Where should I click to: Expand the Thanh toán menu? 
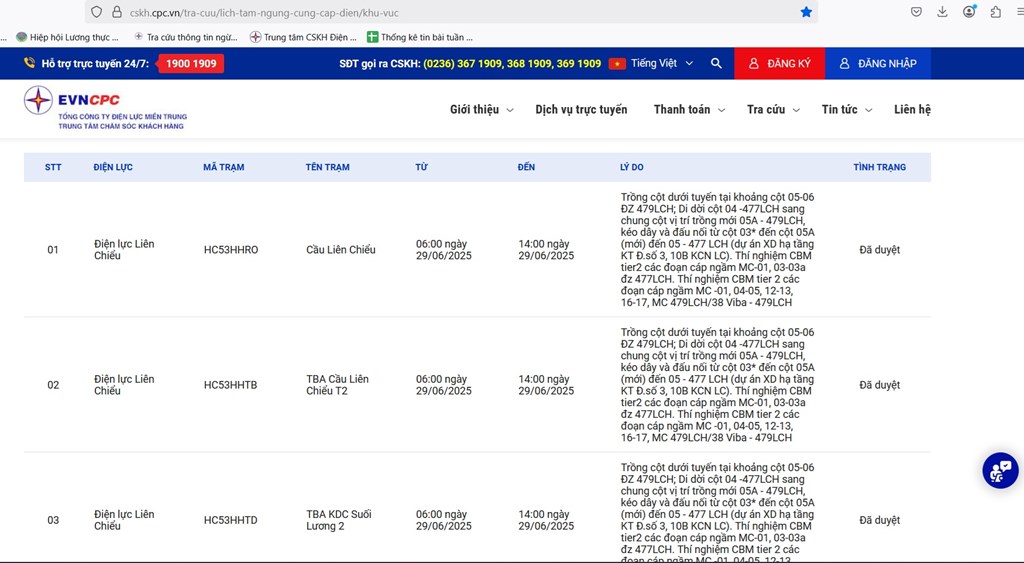(x=689, y=110)
